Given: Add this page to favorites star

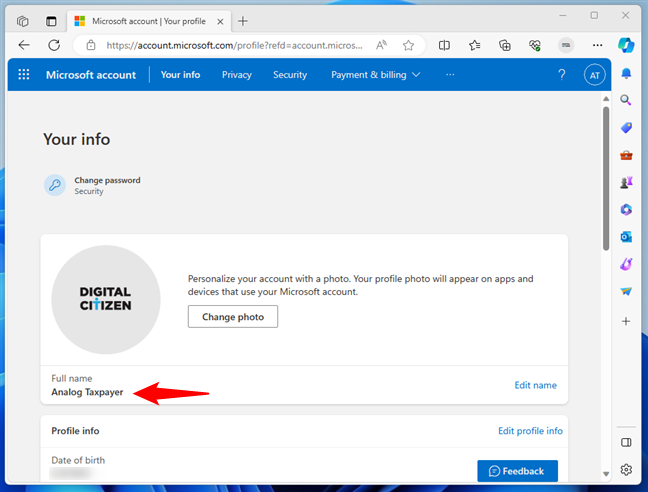Looking at the screenshot, I should point(408,45).
